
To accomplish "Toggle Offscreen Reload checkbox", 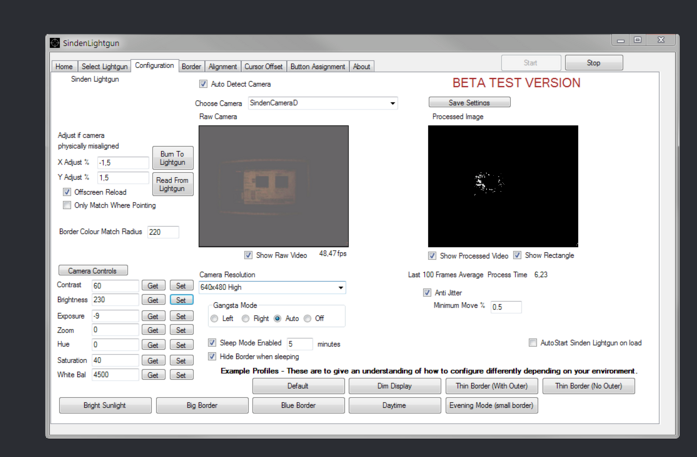I will tap(67, 192).
